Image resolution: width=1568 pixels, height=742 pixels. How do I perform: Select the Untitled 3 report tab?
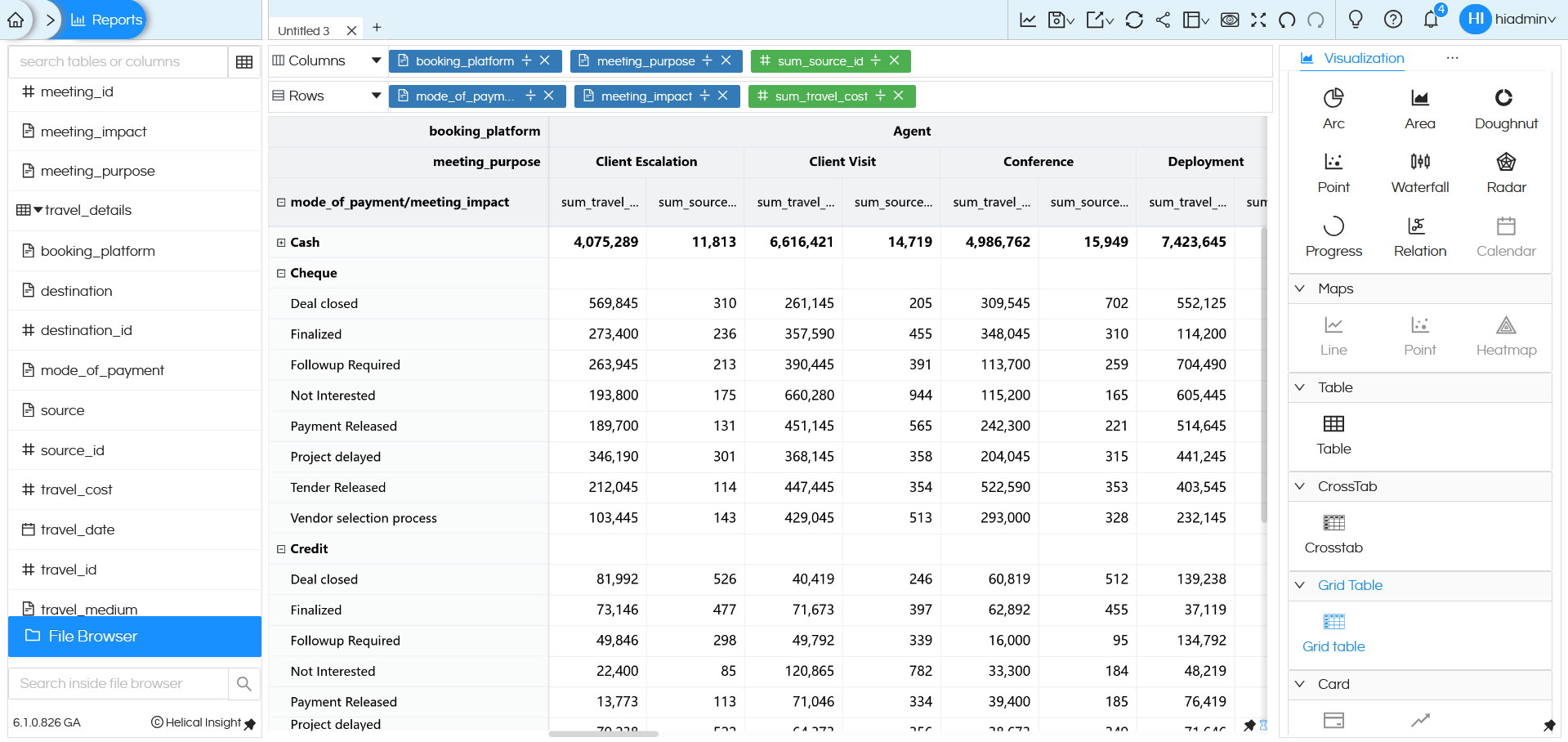(304, 29)
